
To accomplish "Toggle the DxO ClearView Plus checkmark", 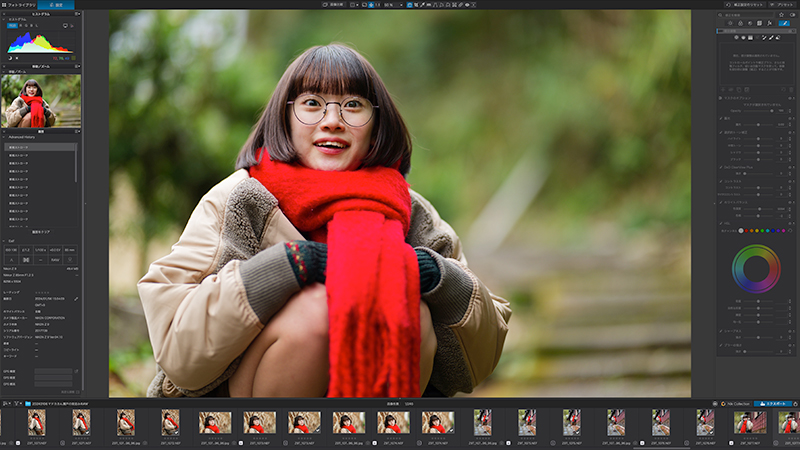I will click(x=720, y=167).
